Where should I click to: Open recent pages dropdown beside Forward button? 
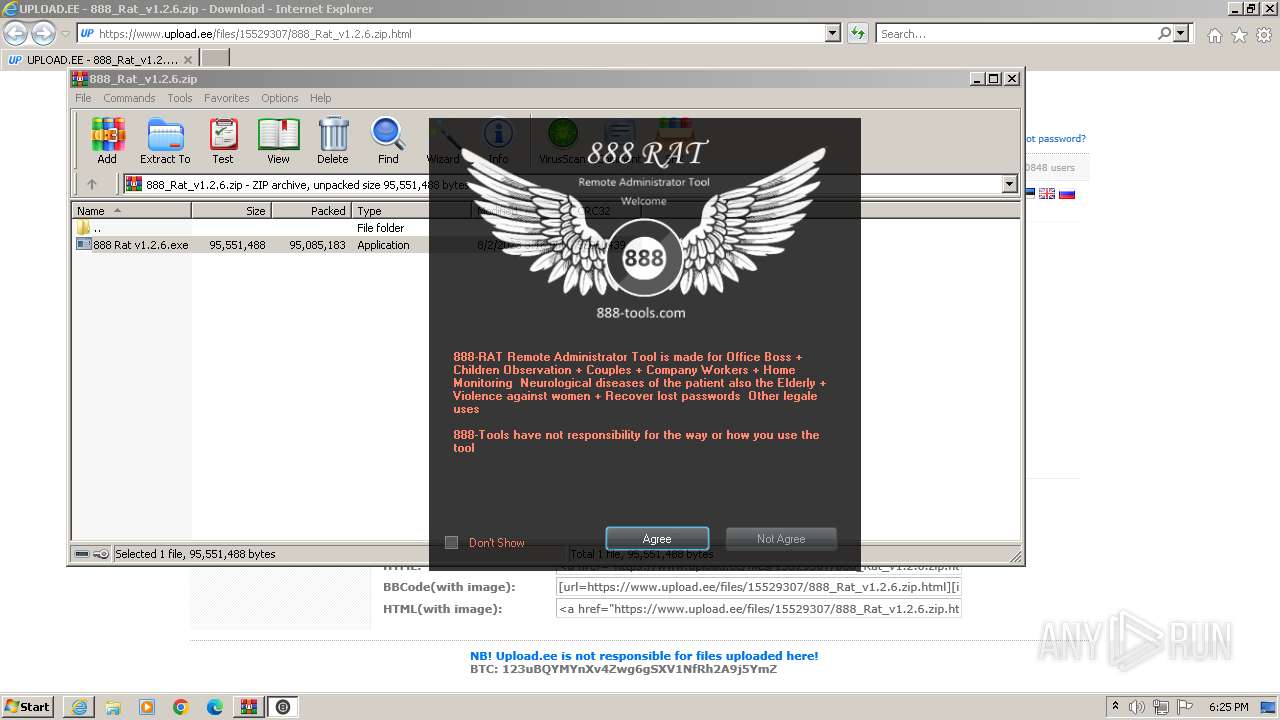[x=65, y=34]
